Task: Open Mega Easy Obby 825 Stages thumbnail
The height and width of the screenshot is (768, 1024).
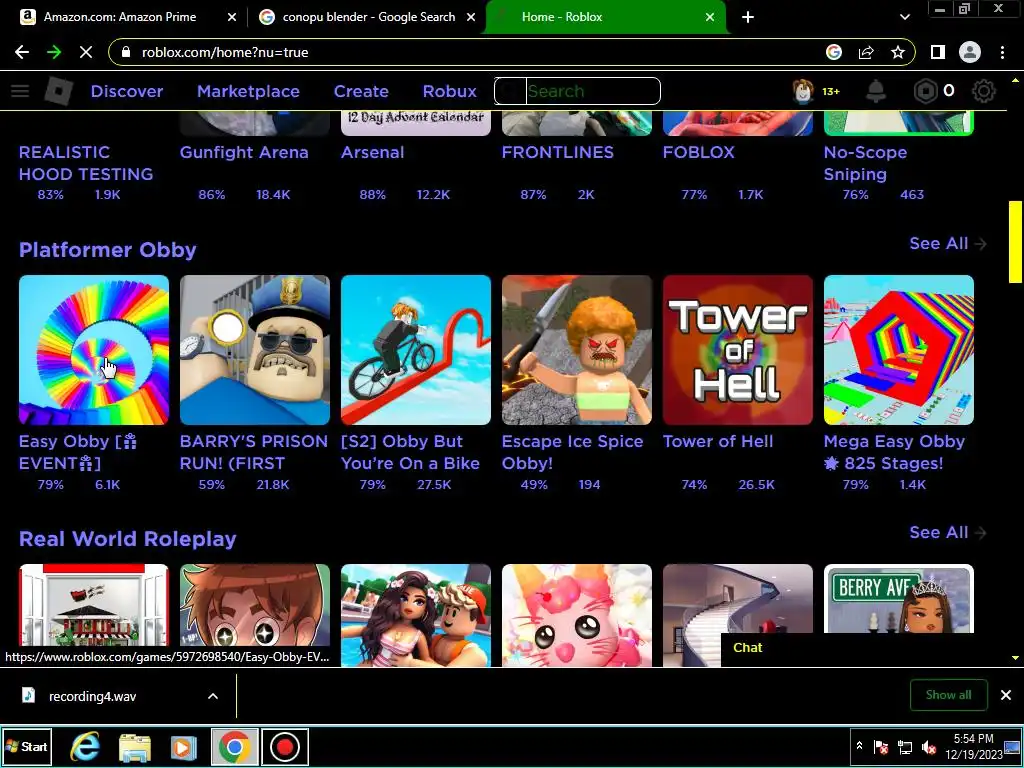Action: coord(899,350)
